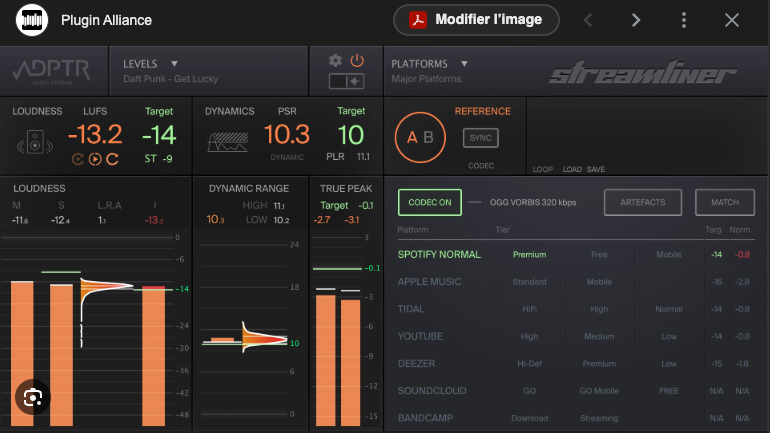The image size is (770, 433).
Task: Toggle the A B reference circle
Action: [420, 137]
